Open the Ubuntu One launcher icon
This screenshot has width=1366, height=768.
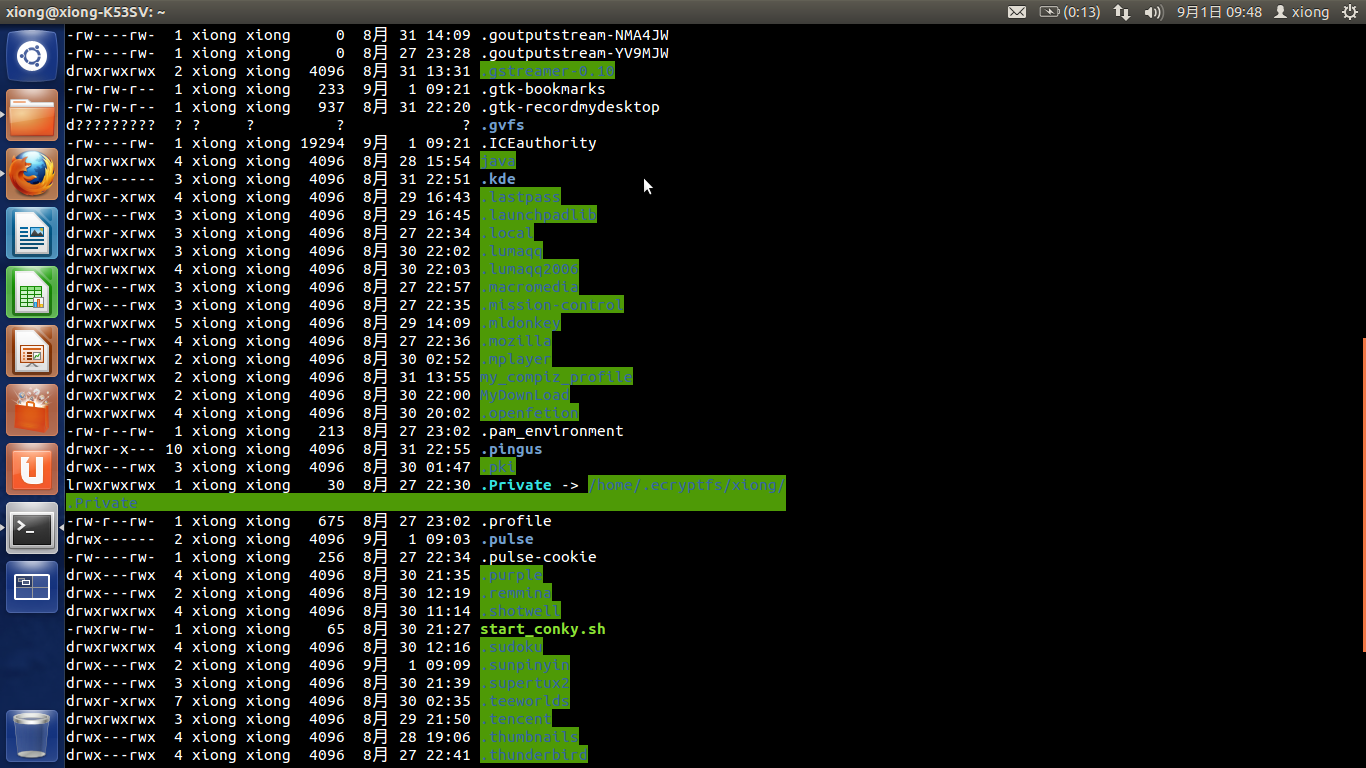32,469
